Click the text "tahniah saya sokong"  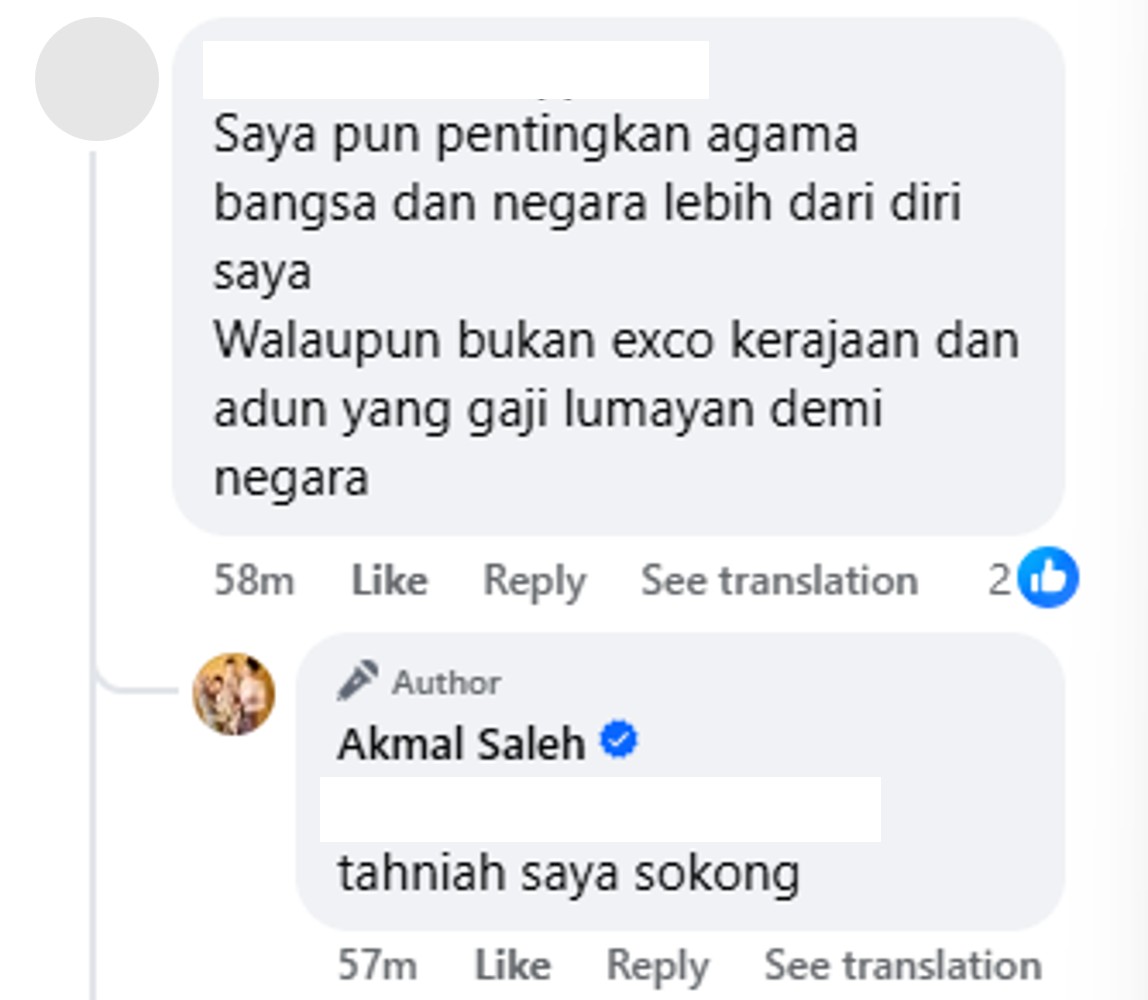point(568,874)
